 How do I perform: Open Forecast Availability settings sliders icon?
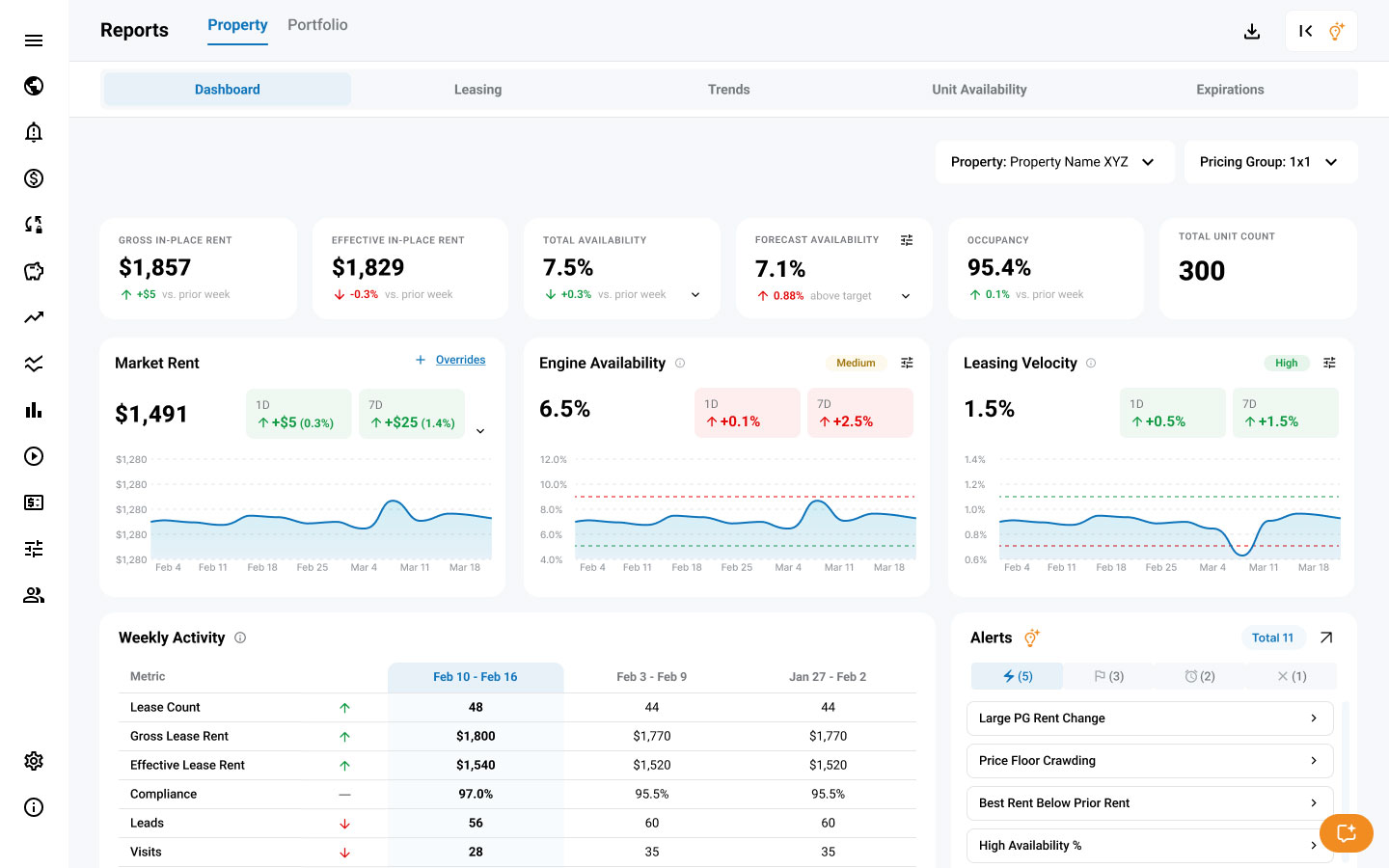click(907, 240)
